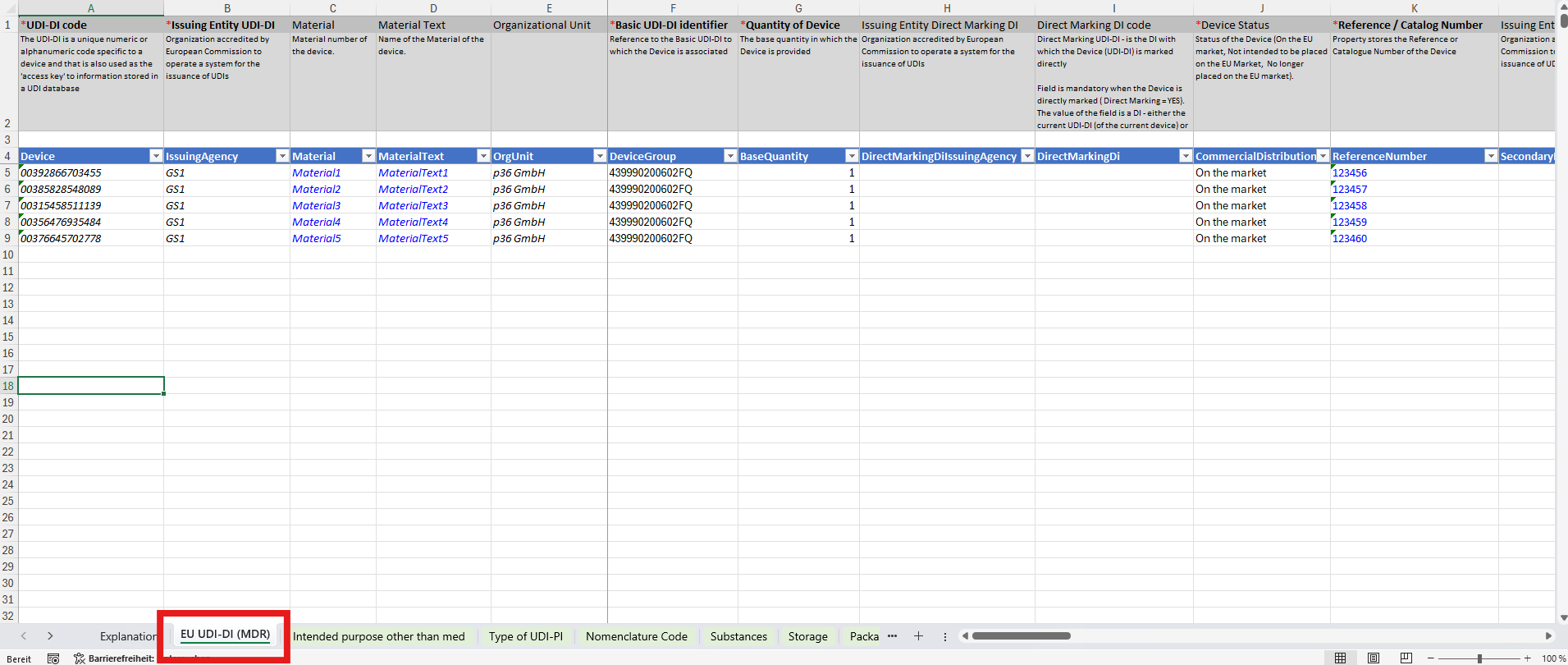Click the MaterialText5 cell
The height and width of the screenshot is (665, 1568).
tap(433, 238)
